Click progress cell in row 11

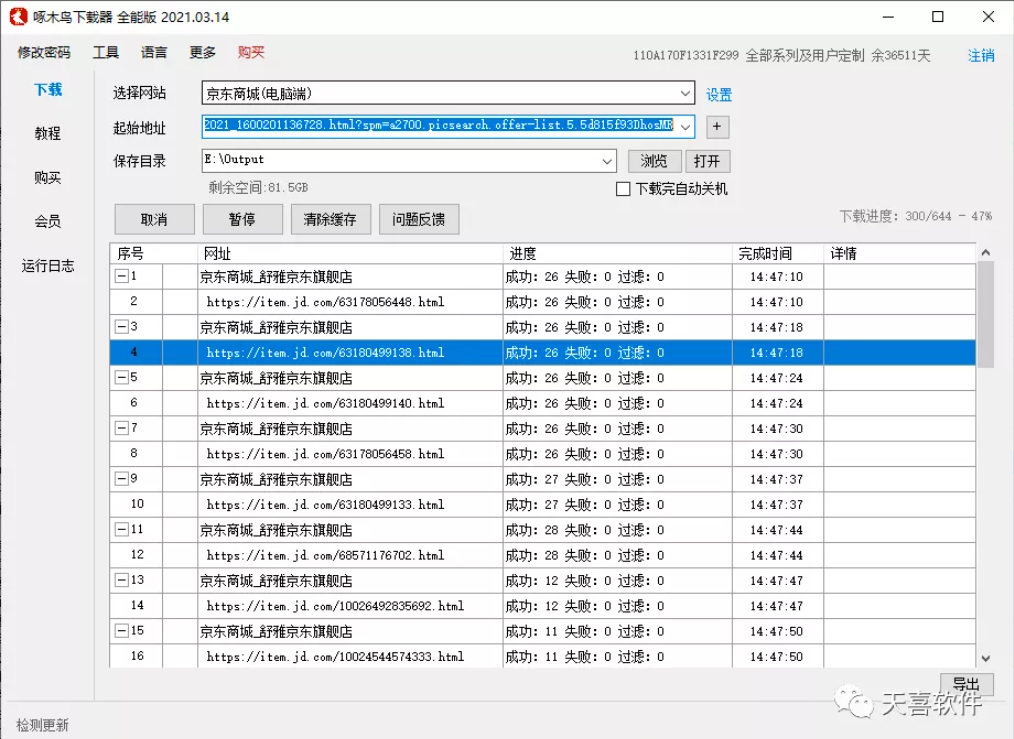(618, 530)
